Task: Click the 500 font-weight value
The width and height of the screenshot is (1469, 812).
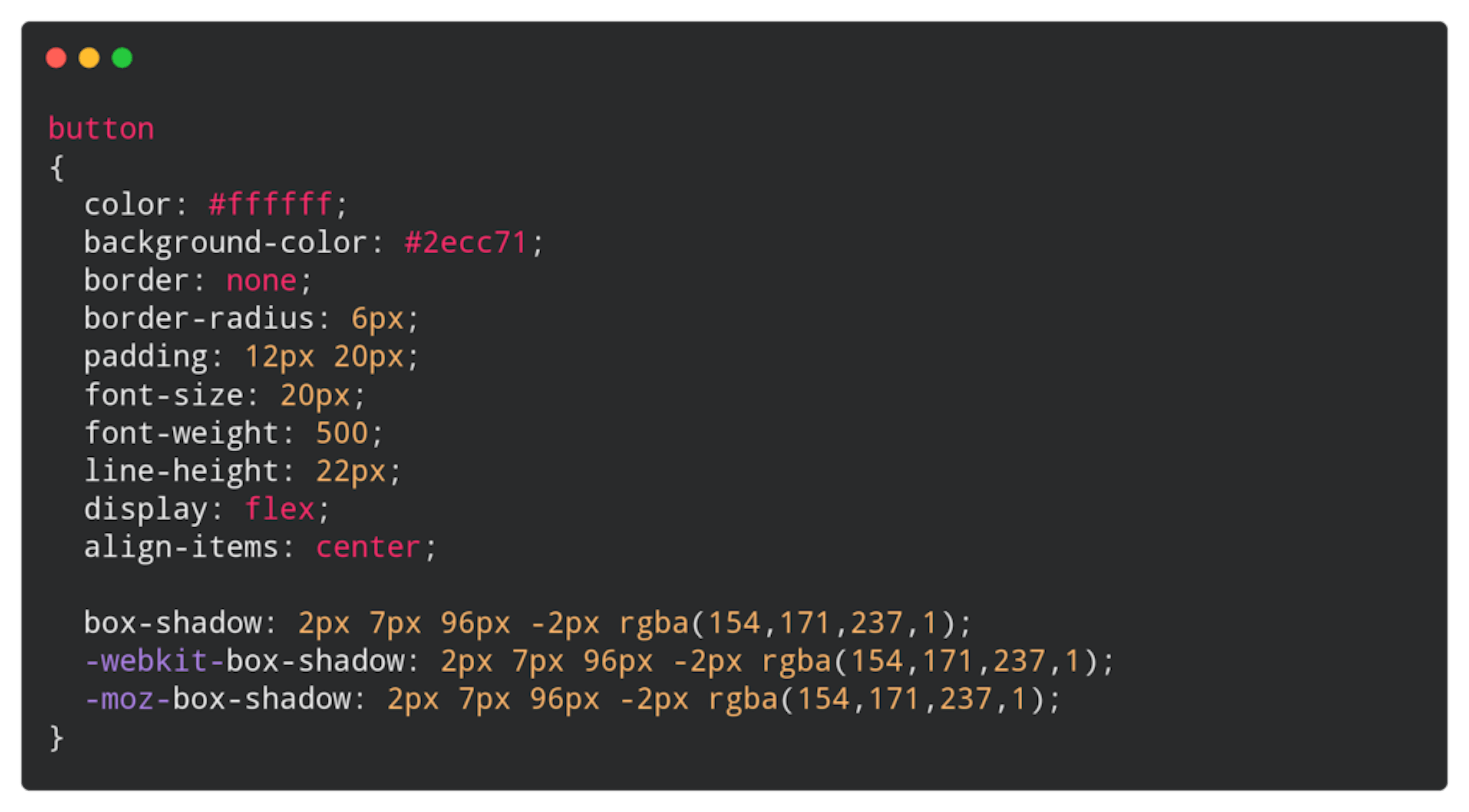Action: 341,433
